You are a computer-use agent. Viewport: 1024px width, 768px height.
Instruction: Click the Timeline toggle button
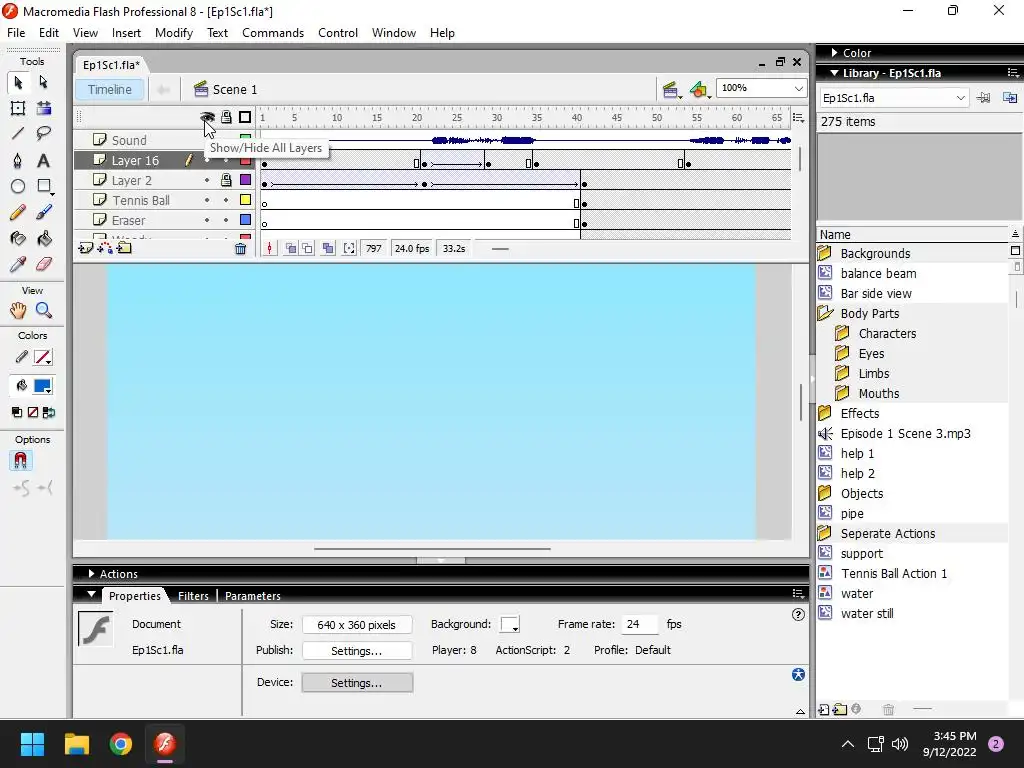point(110,89)
